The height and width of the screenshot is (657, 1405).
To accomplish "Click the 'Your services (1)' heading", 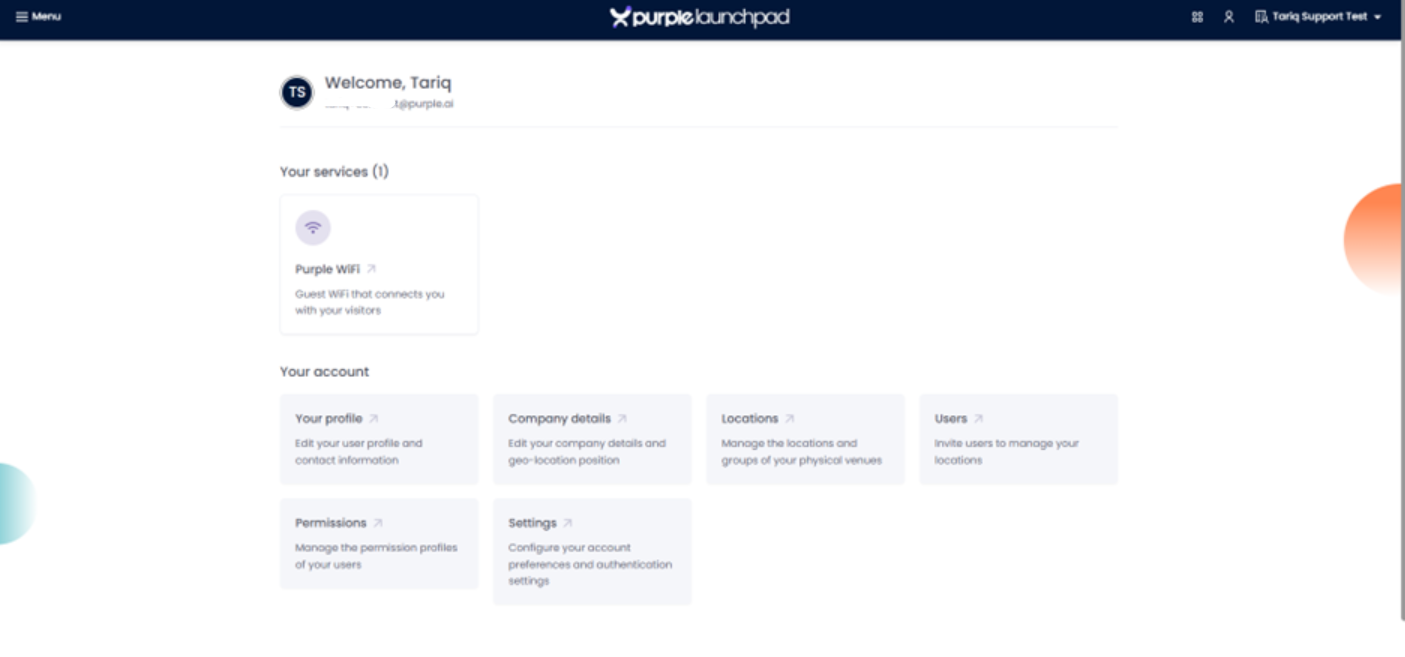I will 334,172.
